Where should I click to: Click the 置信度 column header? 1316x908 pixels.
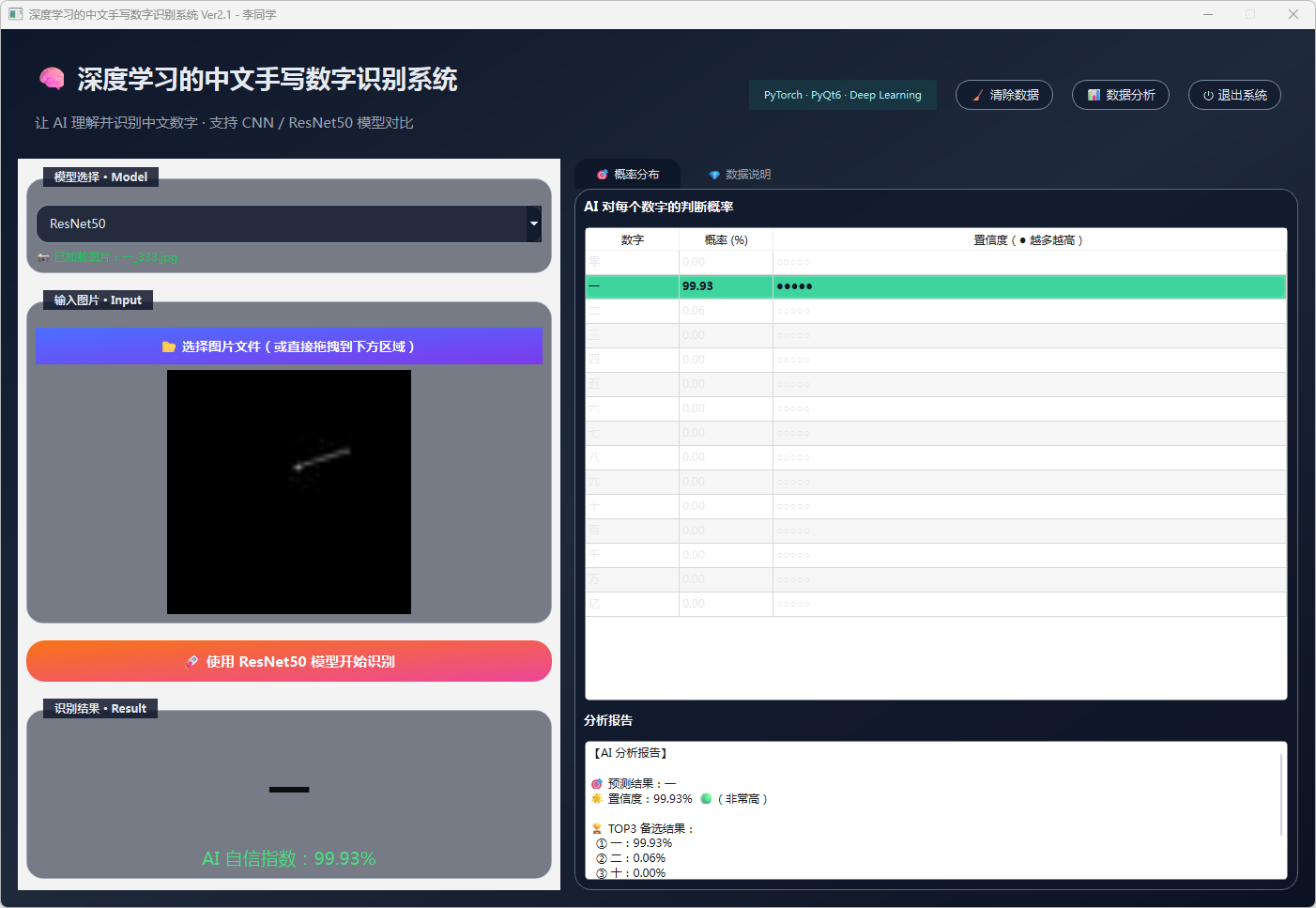pyautogui.click(x=1029, y=240)
